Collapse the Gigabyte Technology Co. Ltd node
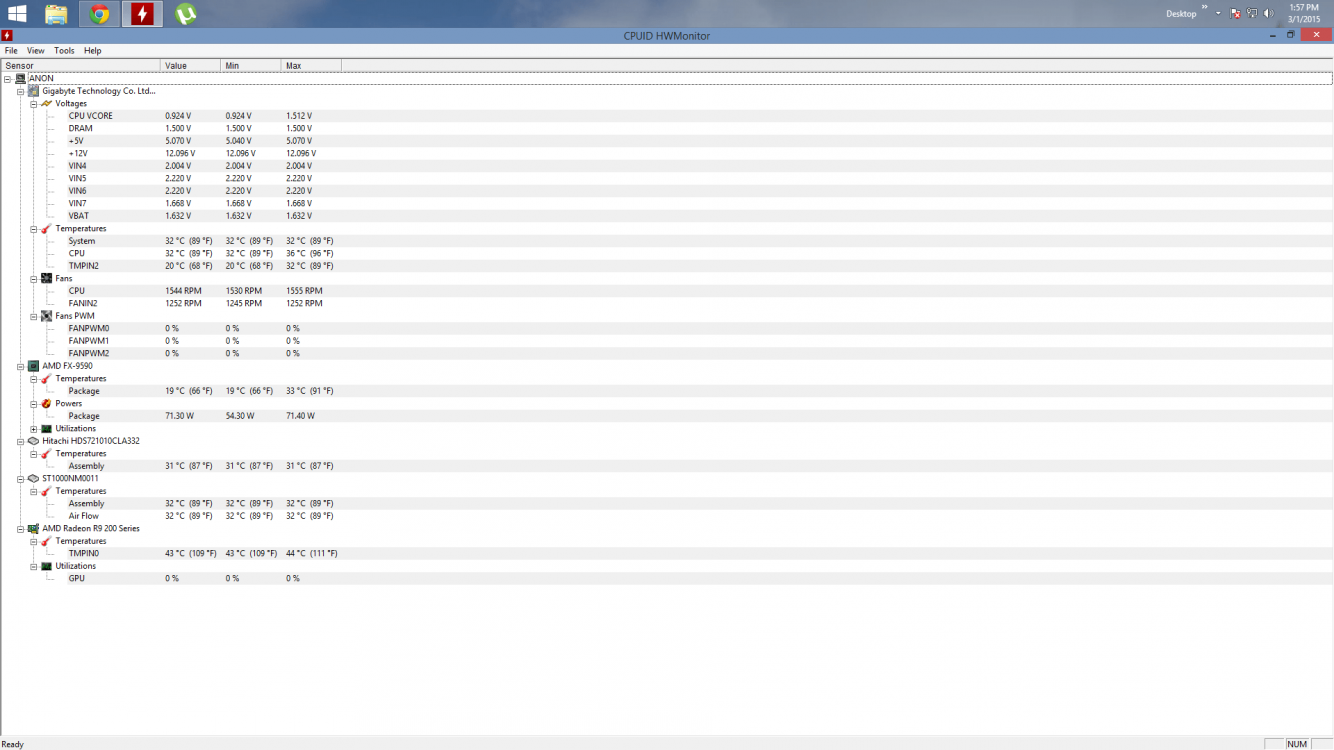Viewport: 1334px width, 750px height. 20,91
